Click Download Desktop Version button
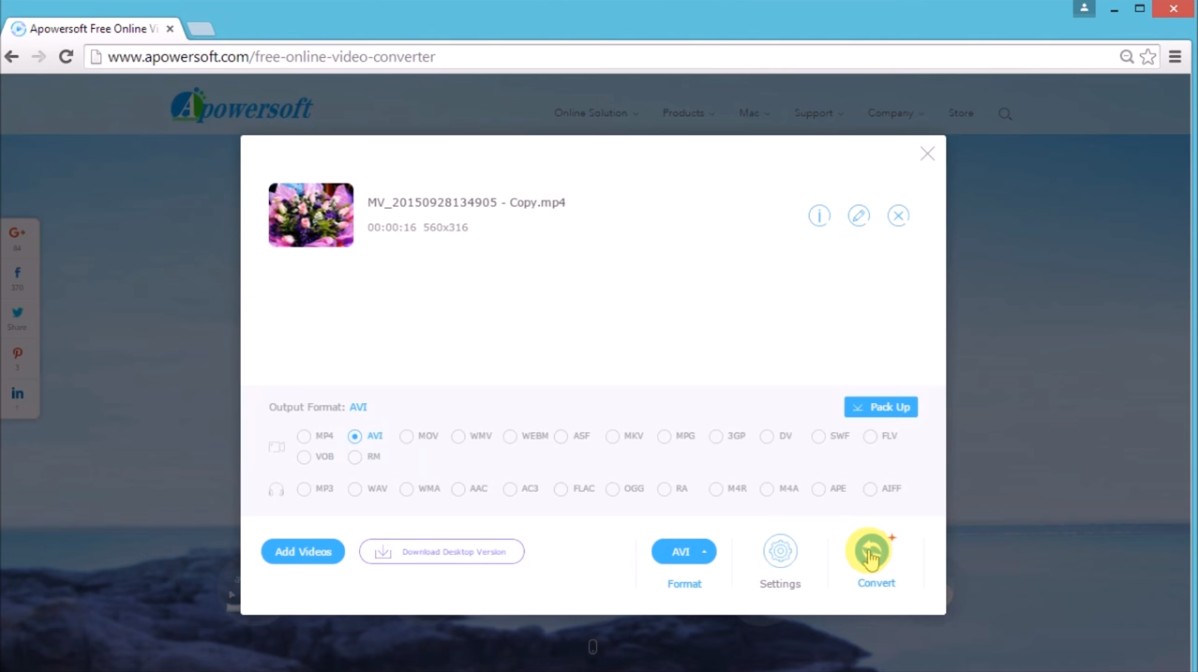 click(x=442, y=551)
